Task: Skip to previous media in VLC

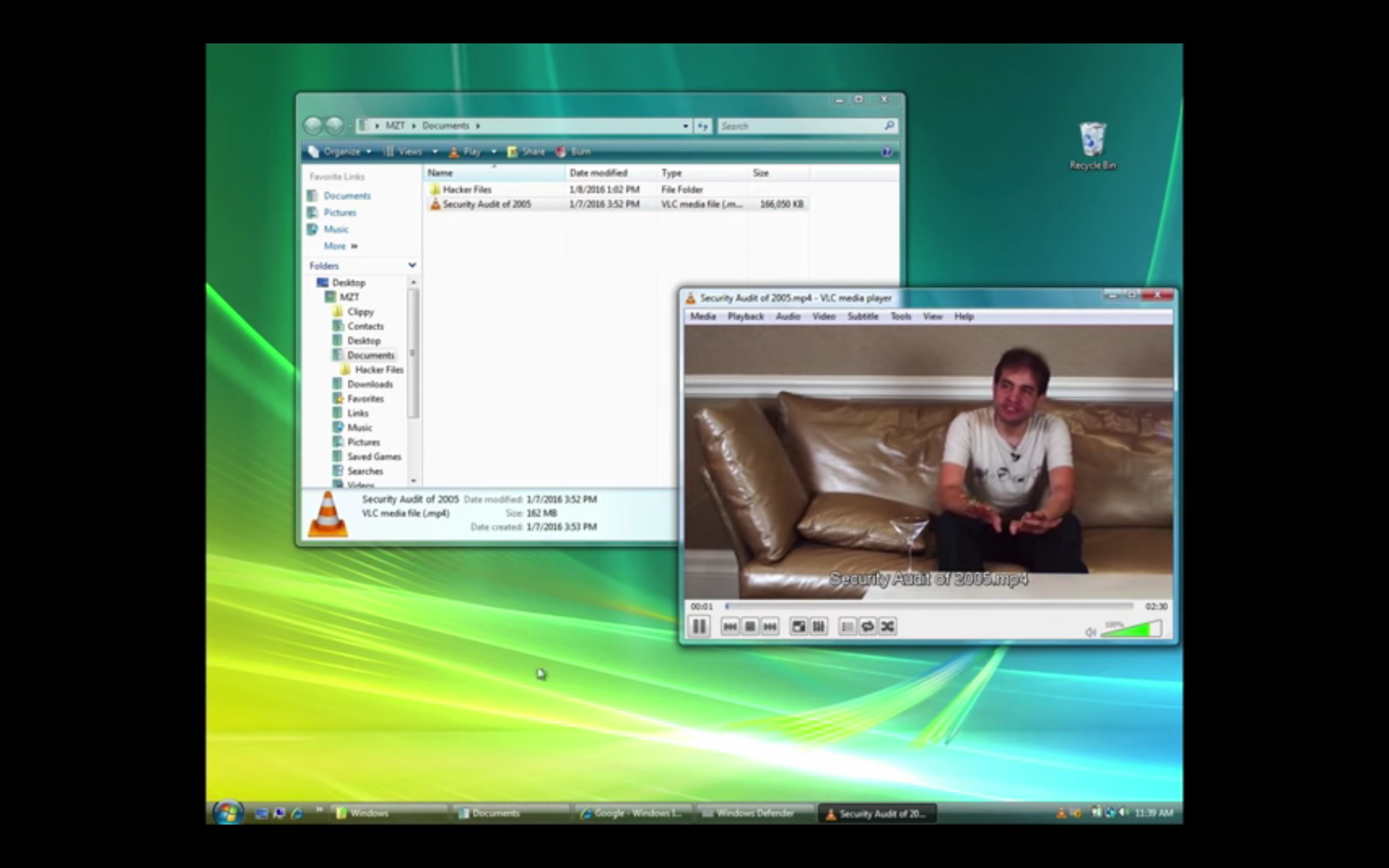Action: point(730,626)
